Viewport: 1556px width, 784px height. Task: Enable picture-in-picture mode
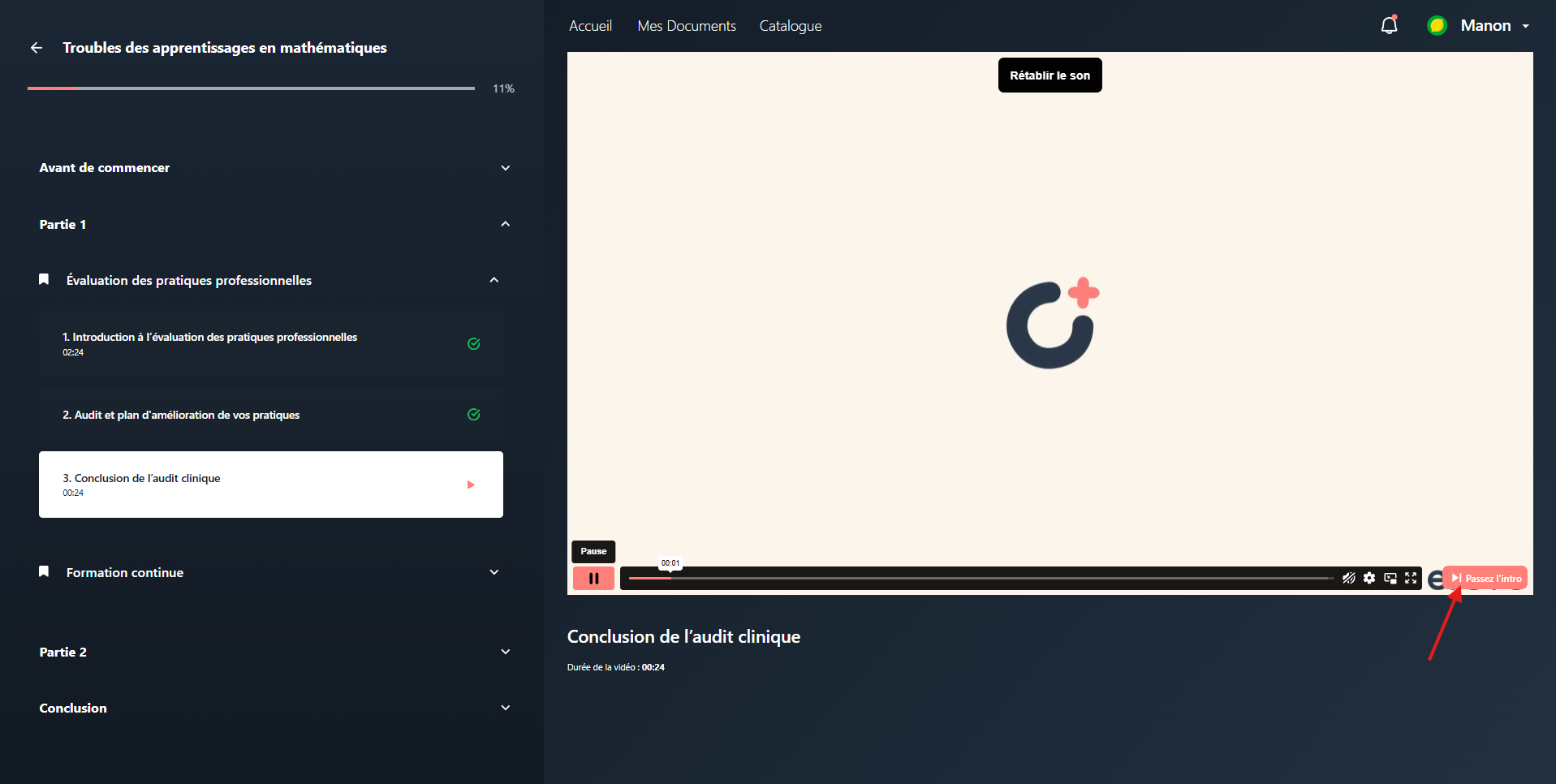pos(1390,579)
